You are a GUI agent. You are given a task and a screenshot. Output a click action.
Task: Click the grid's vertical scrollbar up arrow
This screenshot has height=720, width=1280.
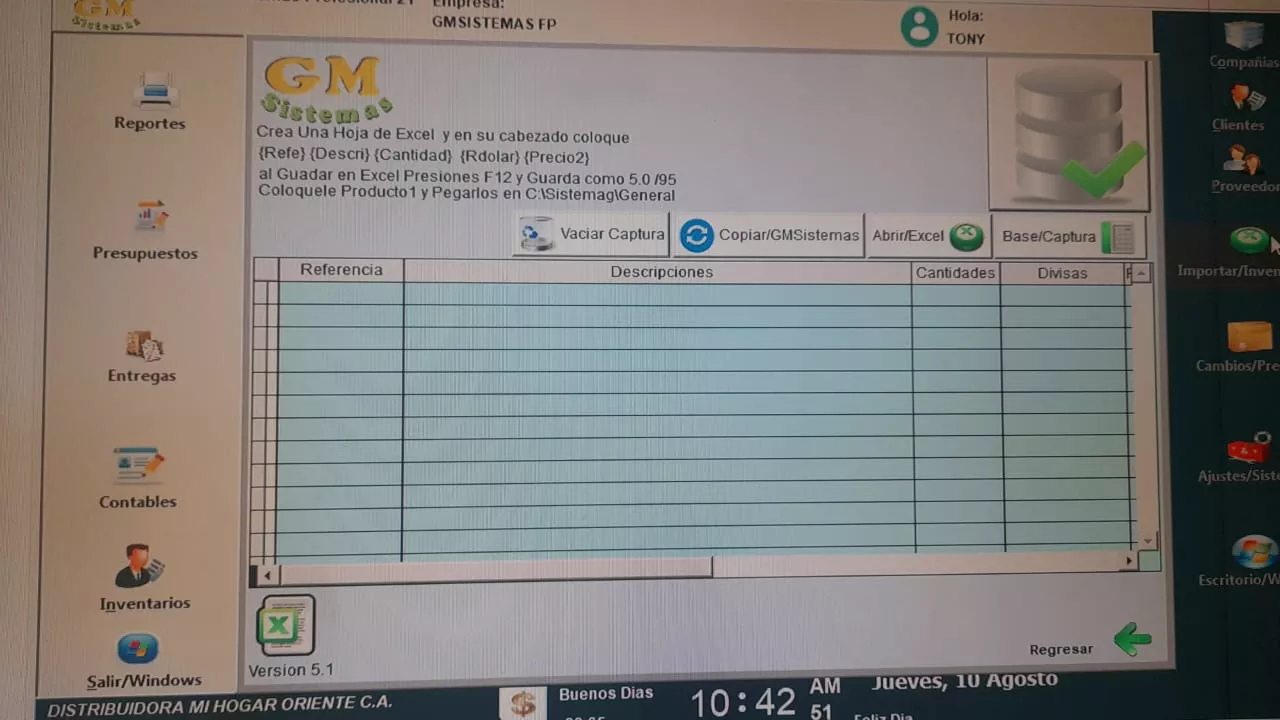[x=1141, y=273]
